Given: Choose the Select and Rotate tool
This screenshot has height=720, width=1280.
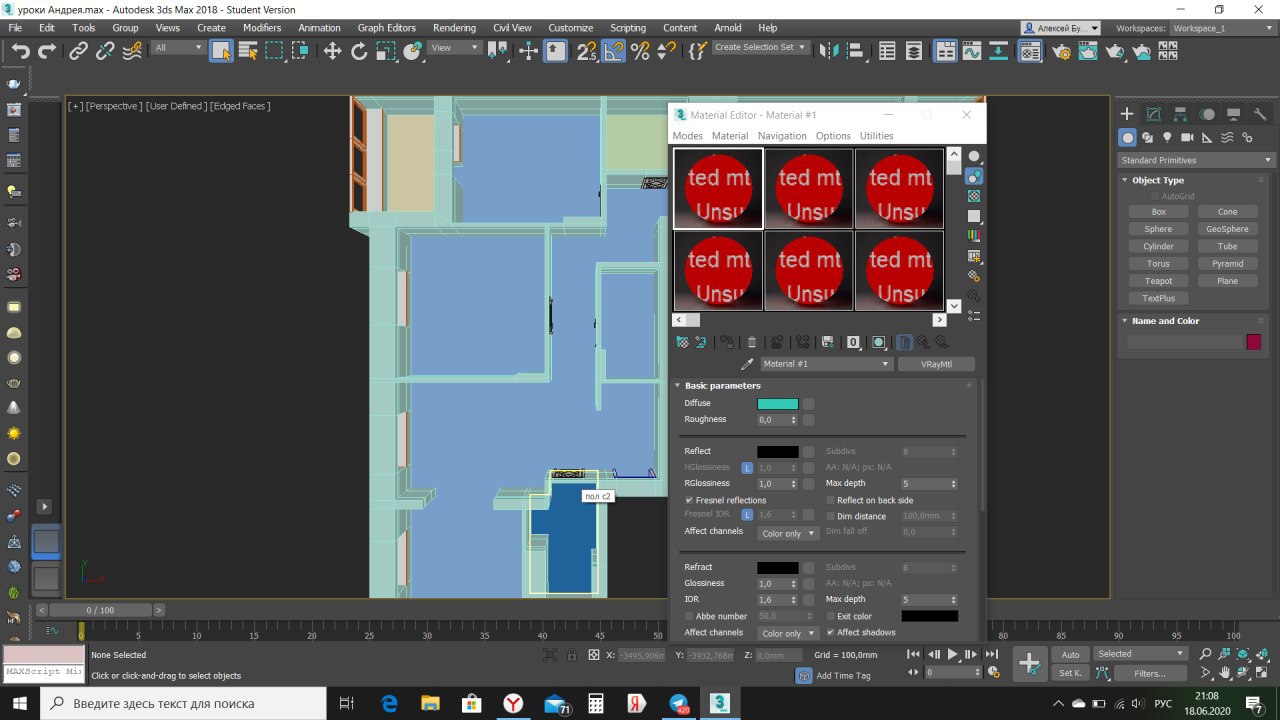Looking at the screenshot, I should (359, 51).
